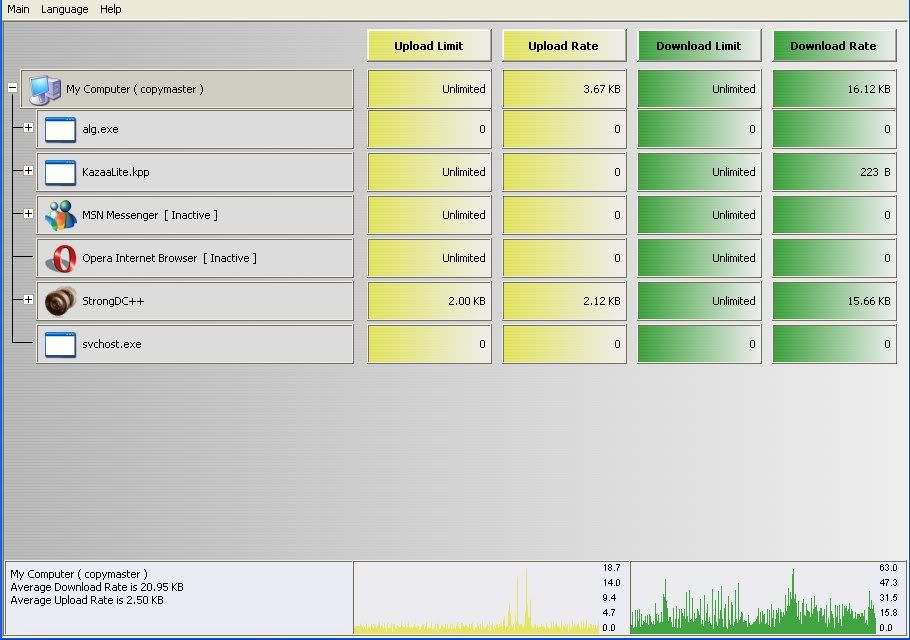Viewport: 910px width, 640px height.
Task: Click StrongDC++ download limit Unlimited cell
Action: click(699, 301)
